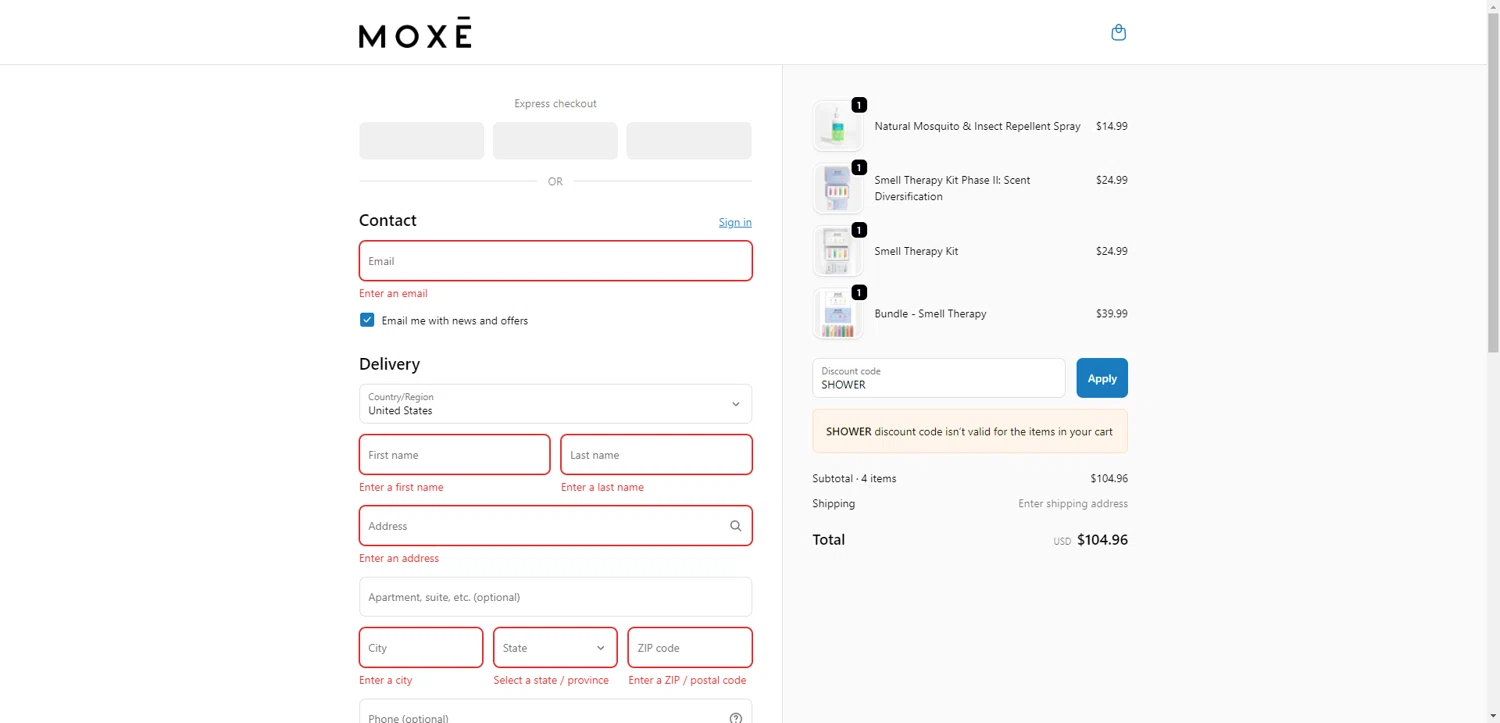The height and width of the screenshot is (723, 1500).
Task: Click 'Select a state / province' error text
Action: pyautogui.click(x=551, y=681)
